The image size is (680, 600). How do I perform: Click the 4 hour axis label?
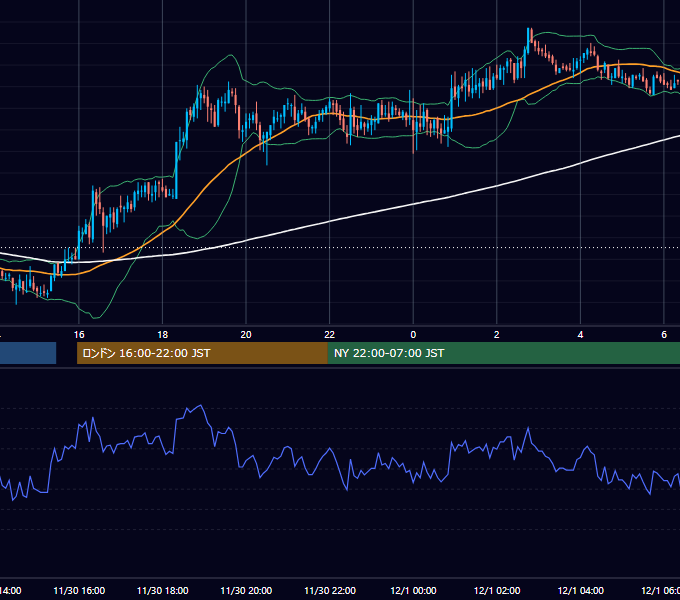580,335
